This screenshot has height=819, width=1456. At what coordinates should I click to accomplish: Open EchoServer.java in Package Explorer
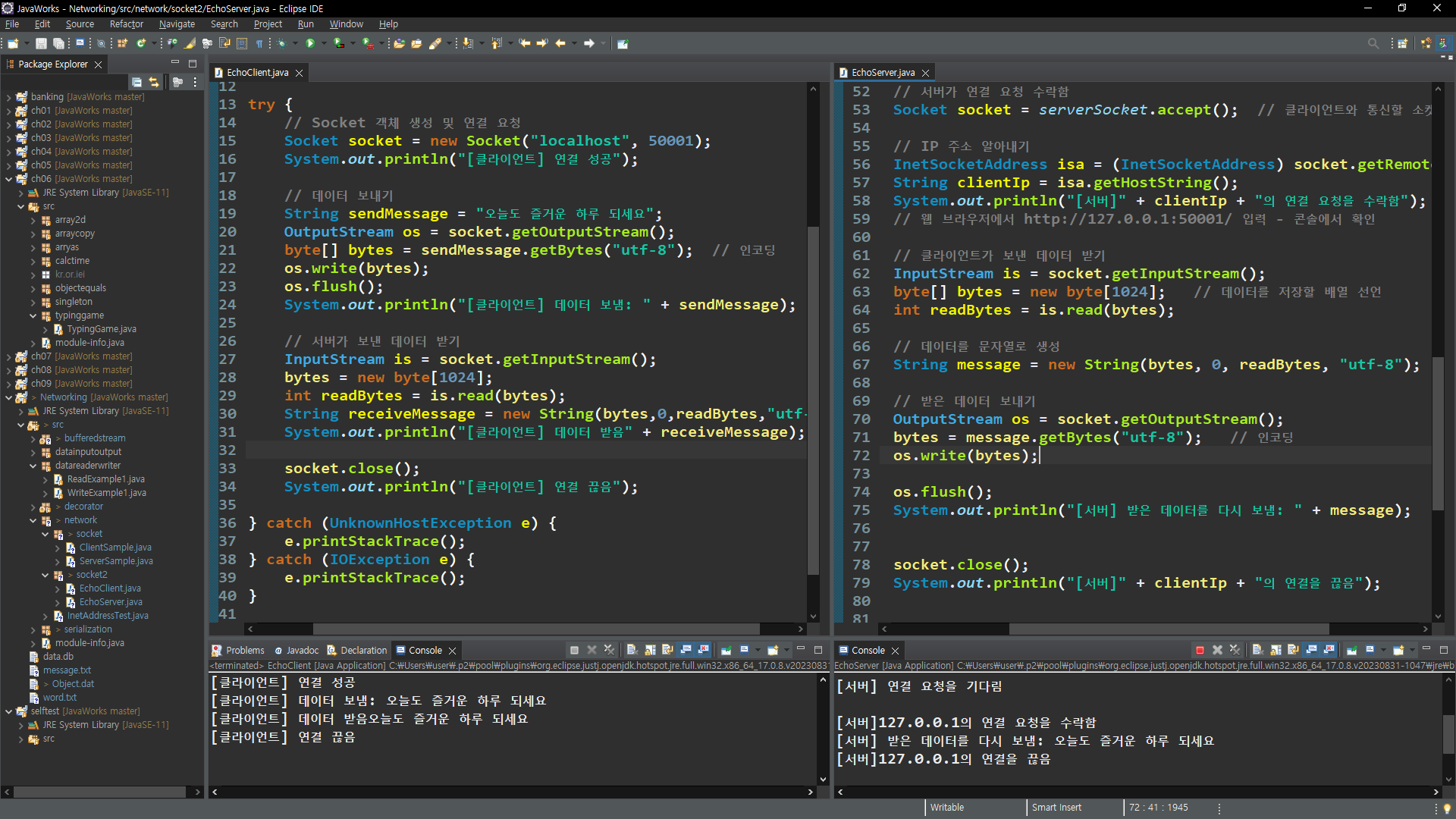[x=111, y=602]
